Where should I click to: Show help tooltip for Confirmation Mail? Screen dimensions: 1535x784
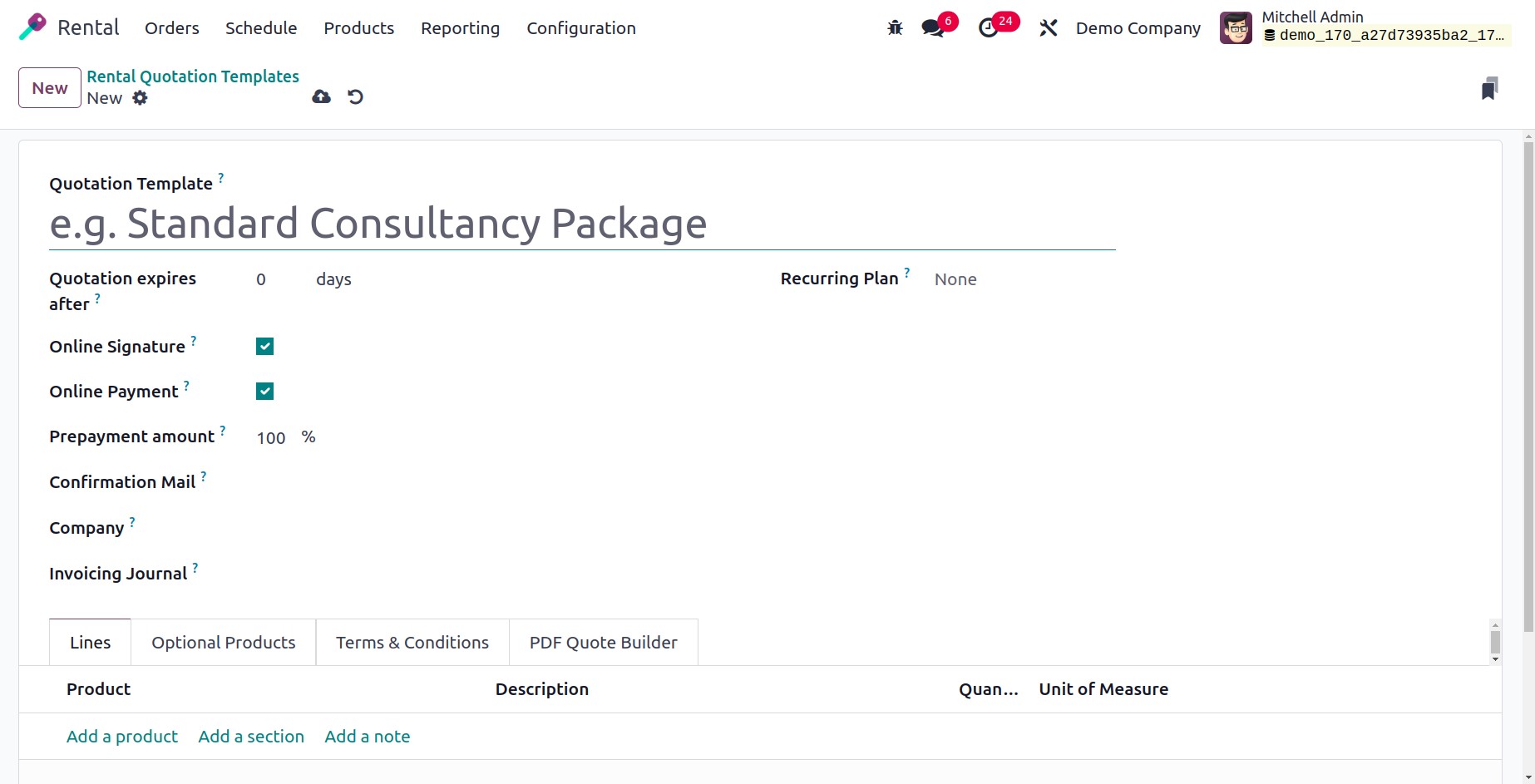tap(203, 476)
